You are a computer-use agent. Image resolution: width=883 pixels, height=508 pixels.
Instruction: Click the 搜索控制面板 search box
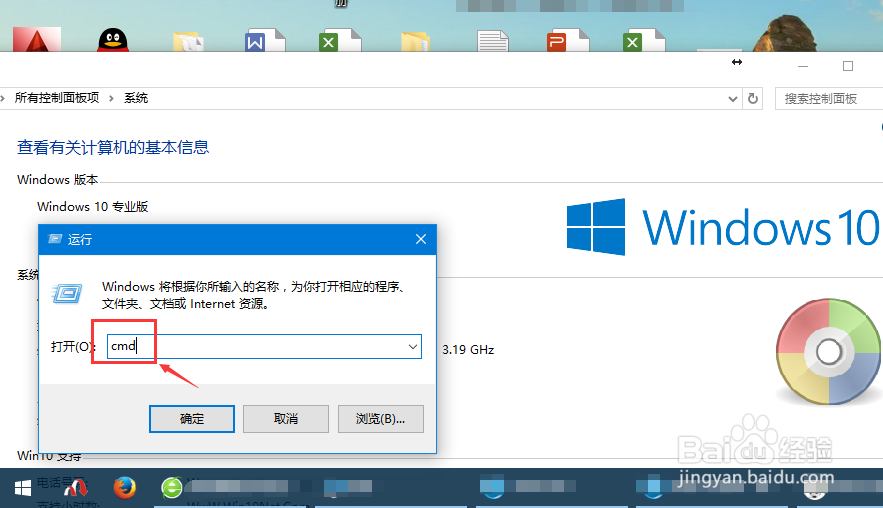click(829, 99)
